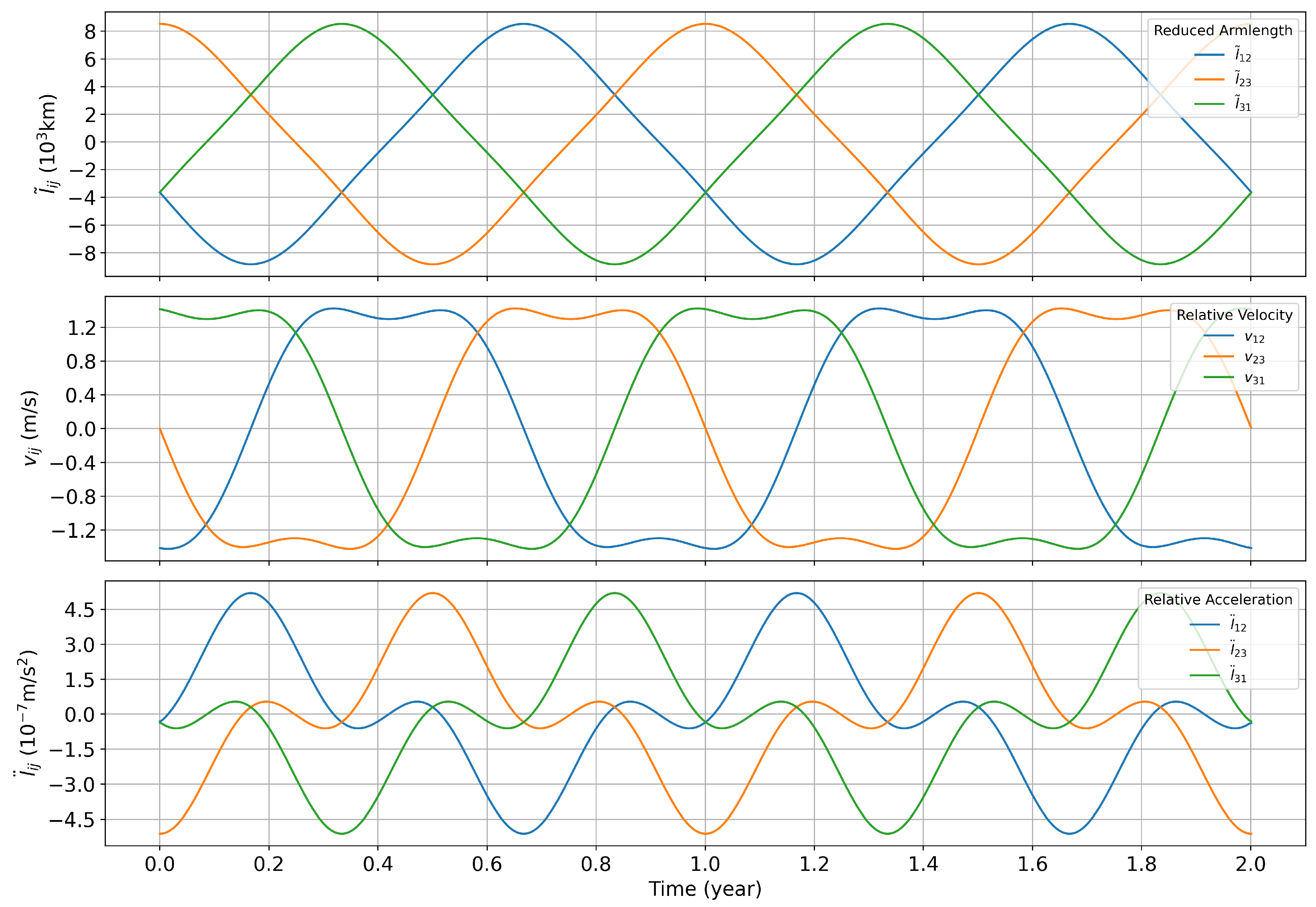
Task: Click the 'Time (year)' x-axis label
Action: click(x=705, y=889)
